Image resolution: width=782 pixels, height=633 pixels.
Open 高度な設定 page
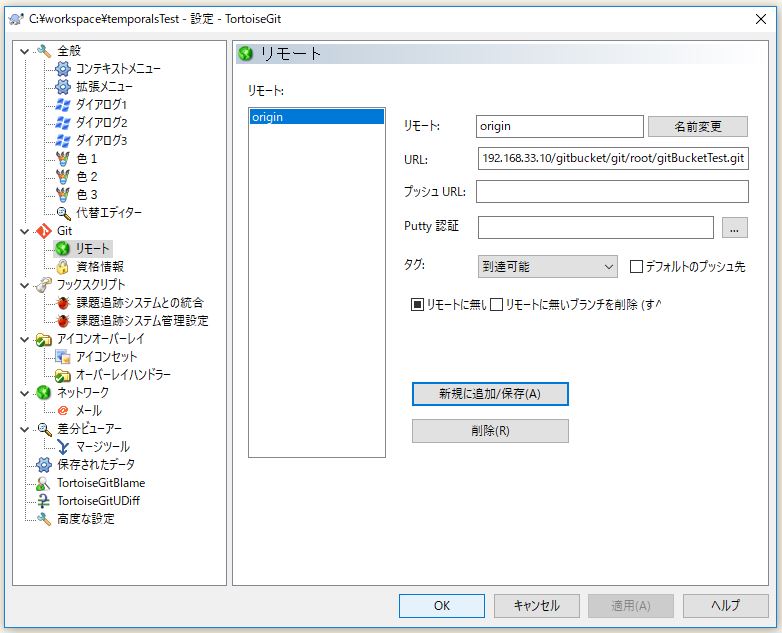pos(86,519)
